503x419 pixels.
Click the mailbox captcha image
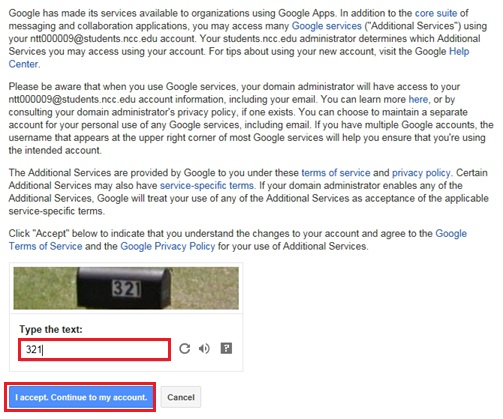126,288
